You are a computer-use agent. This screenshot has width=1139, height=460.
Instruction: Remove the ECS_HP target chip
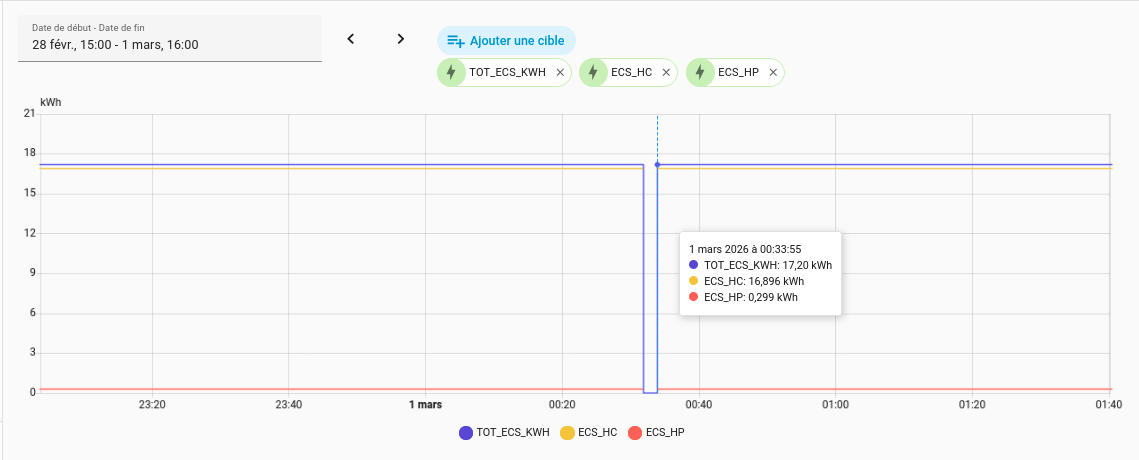point(773,73)
